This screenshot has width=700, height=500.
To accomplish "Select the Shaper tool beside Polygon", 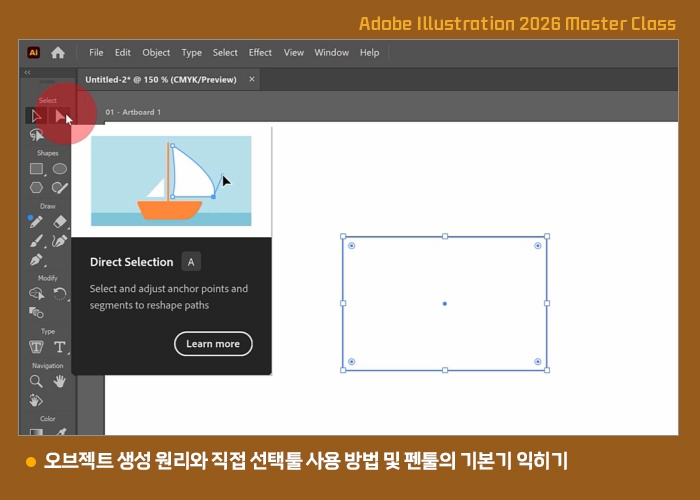I will point(59,188).
